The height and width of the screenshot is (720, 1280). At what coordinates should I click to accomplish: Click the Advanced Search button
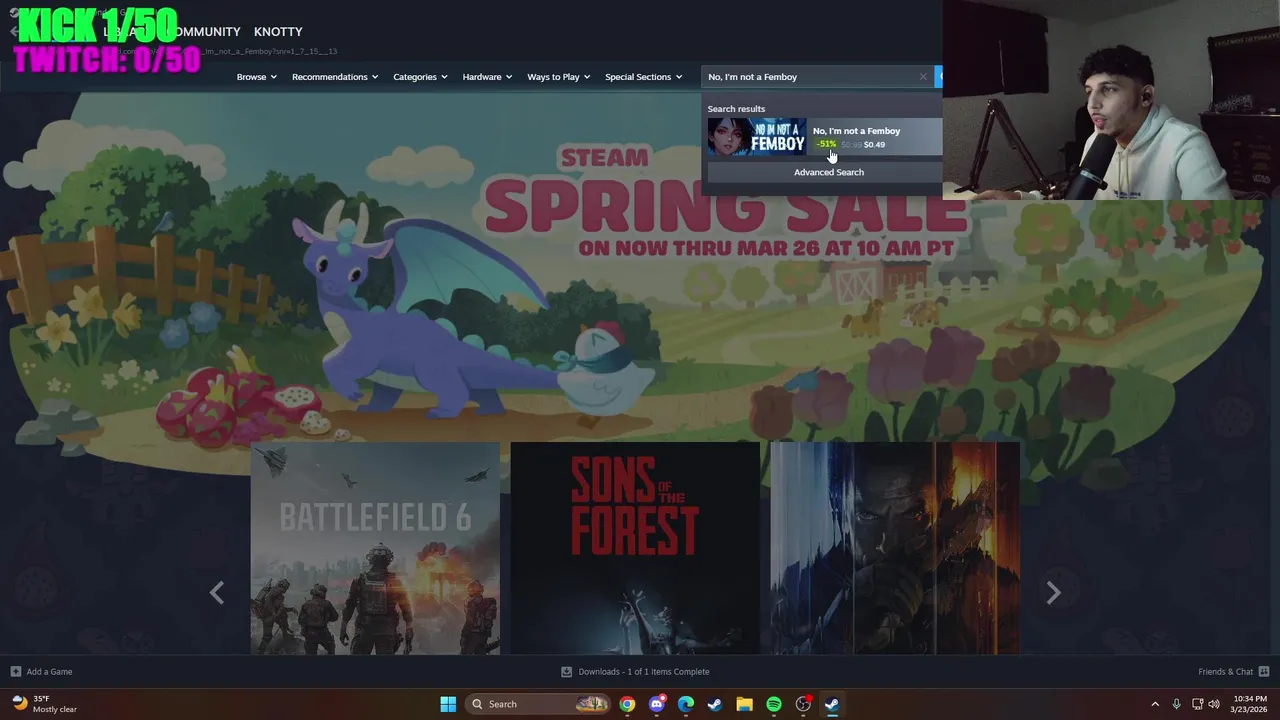pyautogui.click(x=829, y=172)
